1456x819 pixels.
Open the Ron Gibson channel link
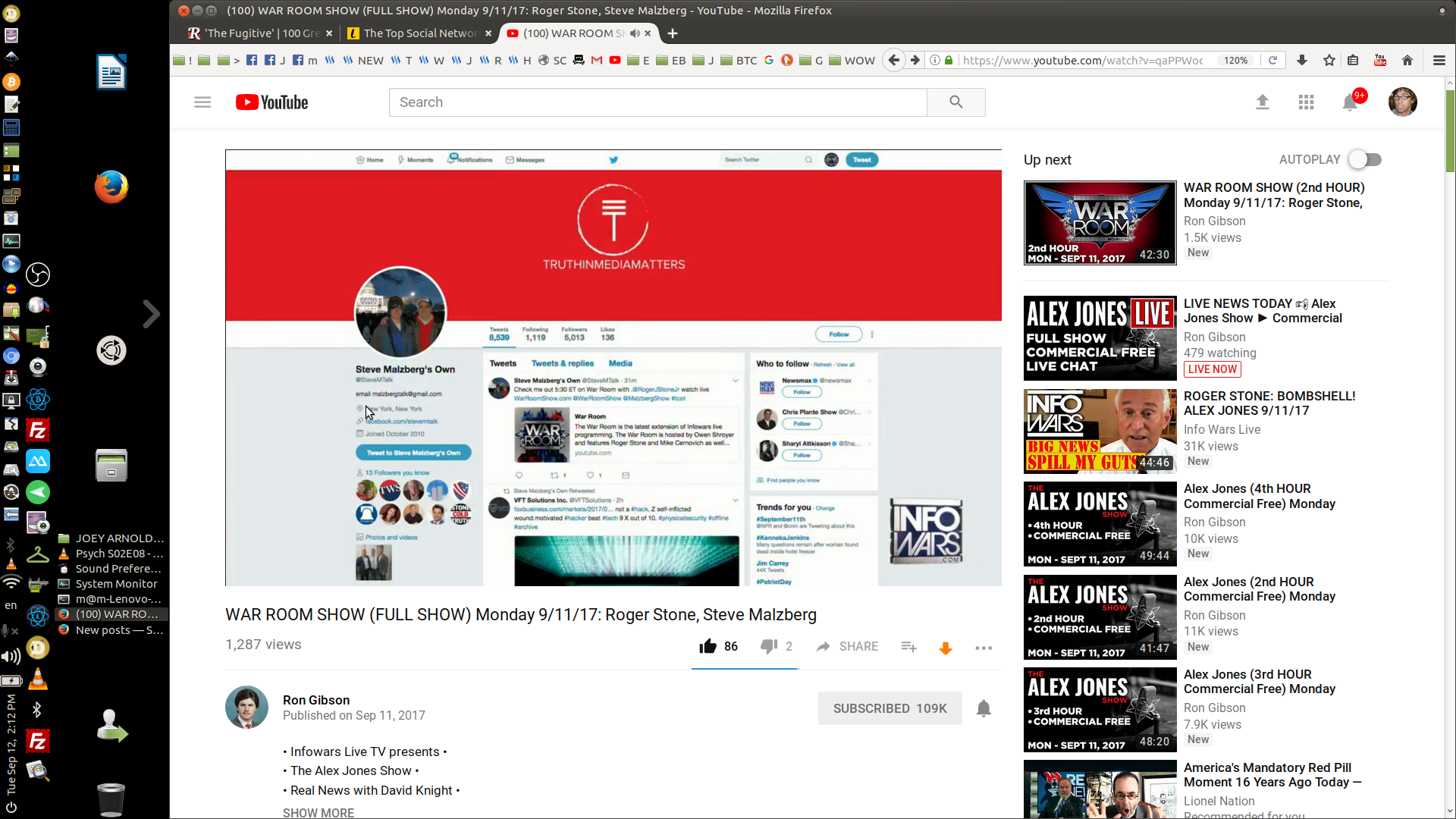coord(316,700)
